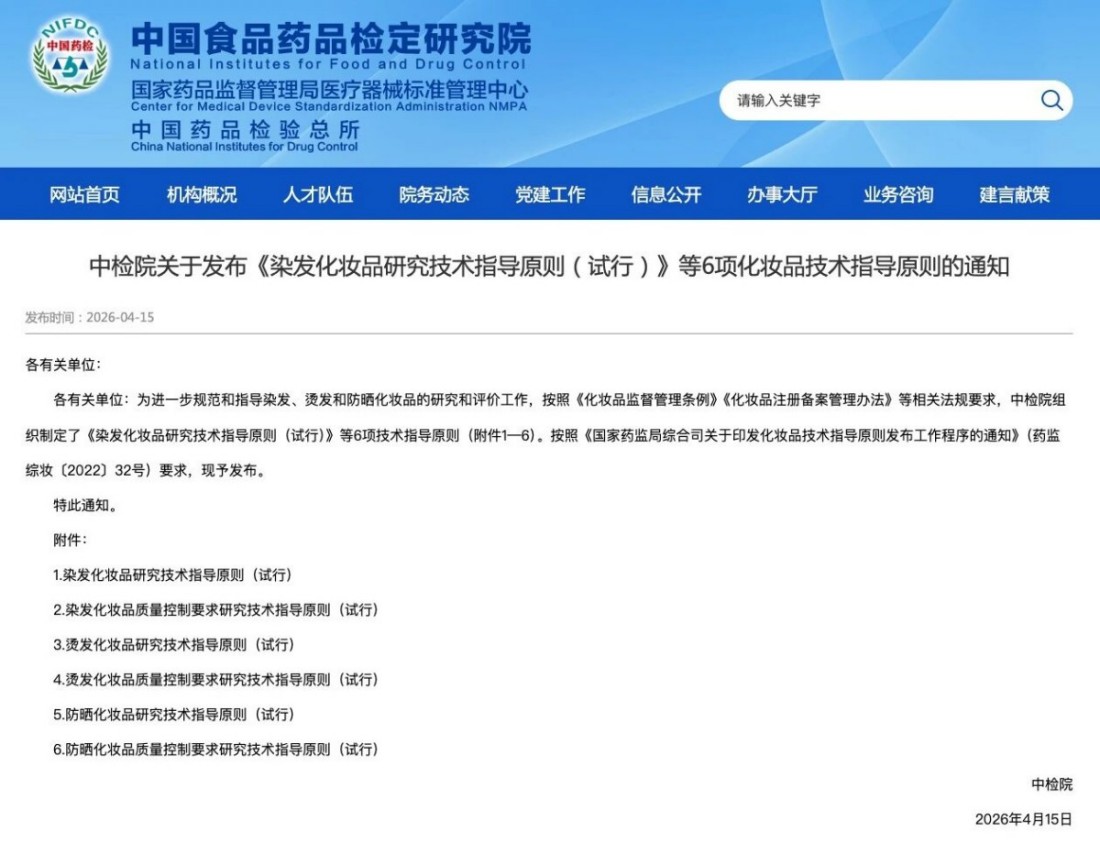Open the 机构概况 section
The width and height of the screenshot is (1100, 853).
click(202, 196)
